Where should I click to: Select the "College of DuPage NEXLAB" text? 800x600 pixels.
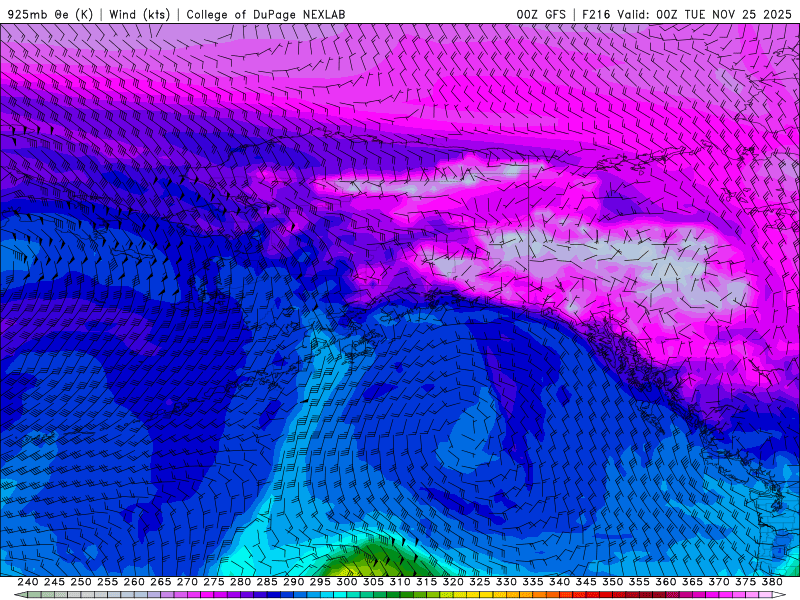coord(265,14)
